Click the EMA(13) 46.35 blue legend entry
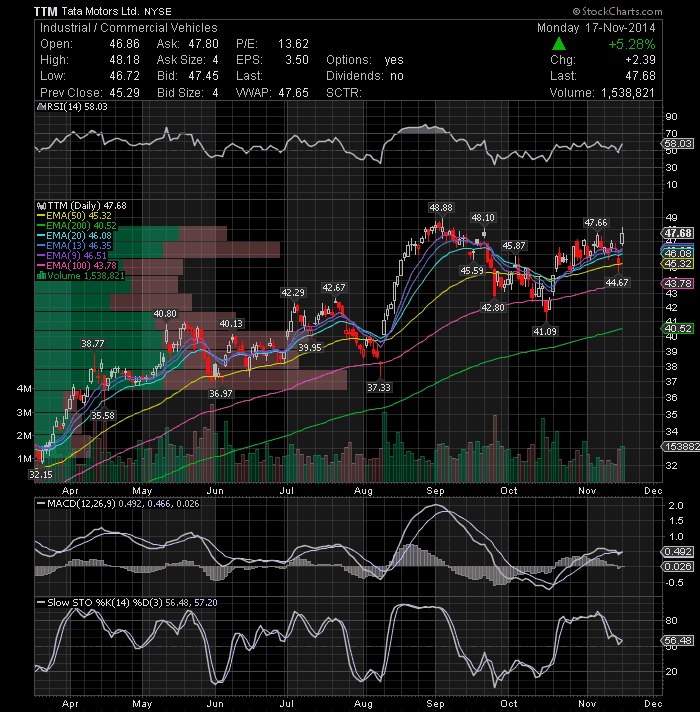This screenshot has height=712, width=700. pos(74,246)
